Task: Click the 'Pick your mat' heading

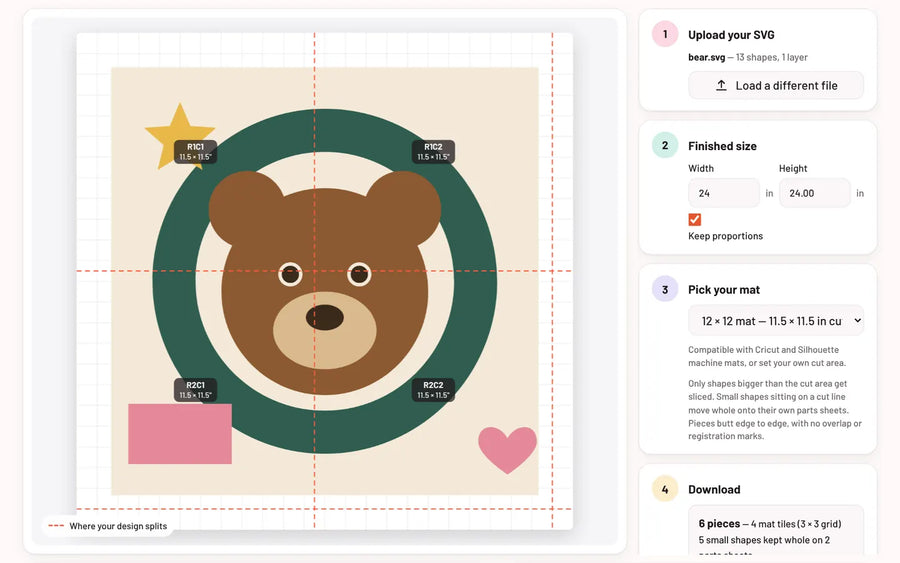Action: click(x=724, y=290)
